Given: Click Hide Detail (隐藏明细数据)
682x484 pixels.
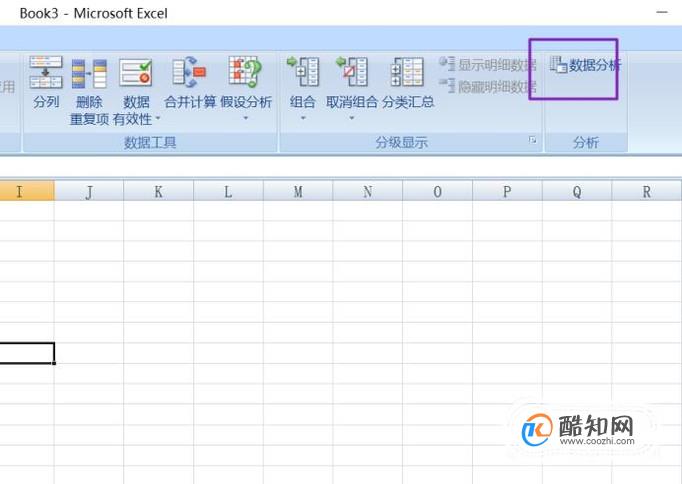Looking at the screenshot, I should tap(488, 86).
